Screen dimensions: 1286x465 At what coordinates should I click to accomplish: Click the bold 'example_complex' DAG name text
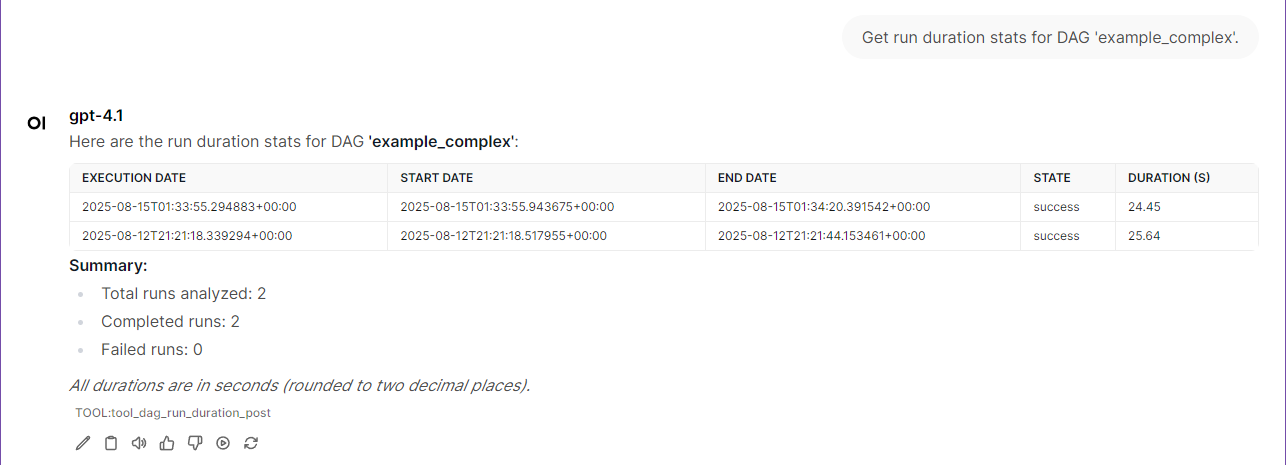442,142
